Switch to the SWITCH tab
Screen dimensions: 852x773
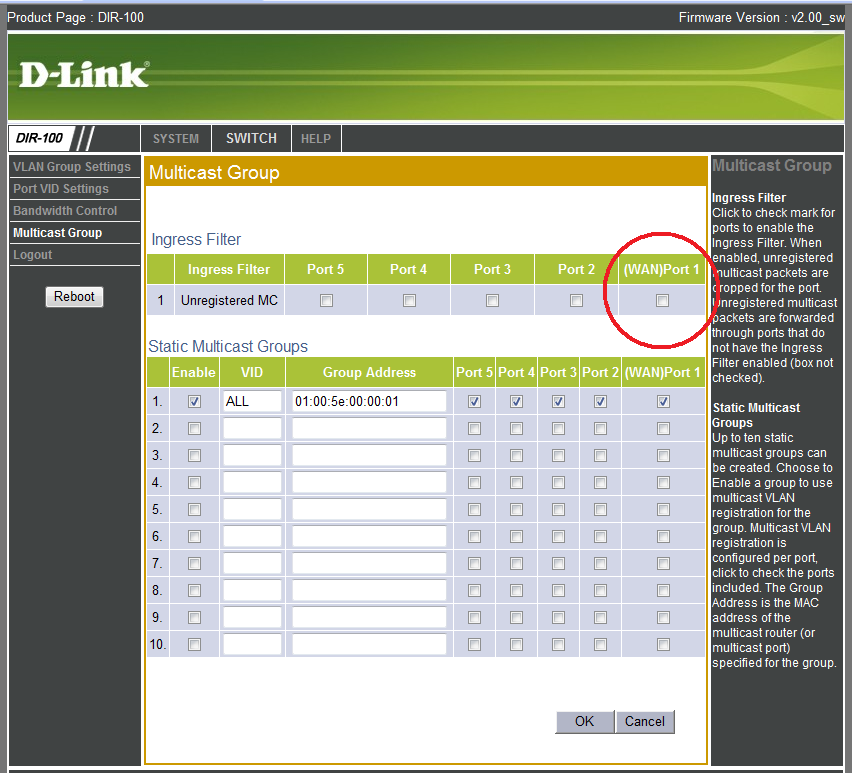tap(251, 139)
